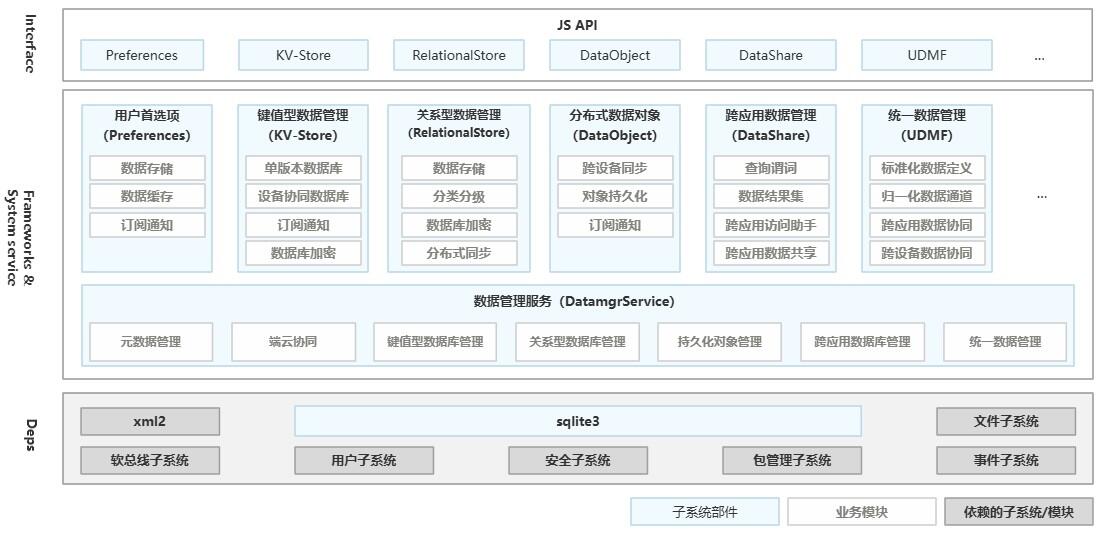Click the 单版本数据库 module box
1099x533 pixels.
pos(303,168)
